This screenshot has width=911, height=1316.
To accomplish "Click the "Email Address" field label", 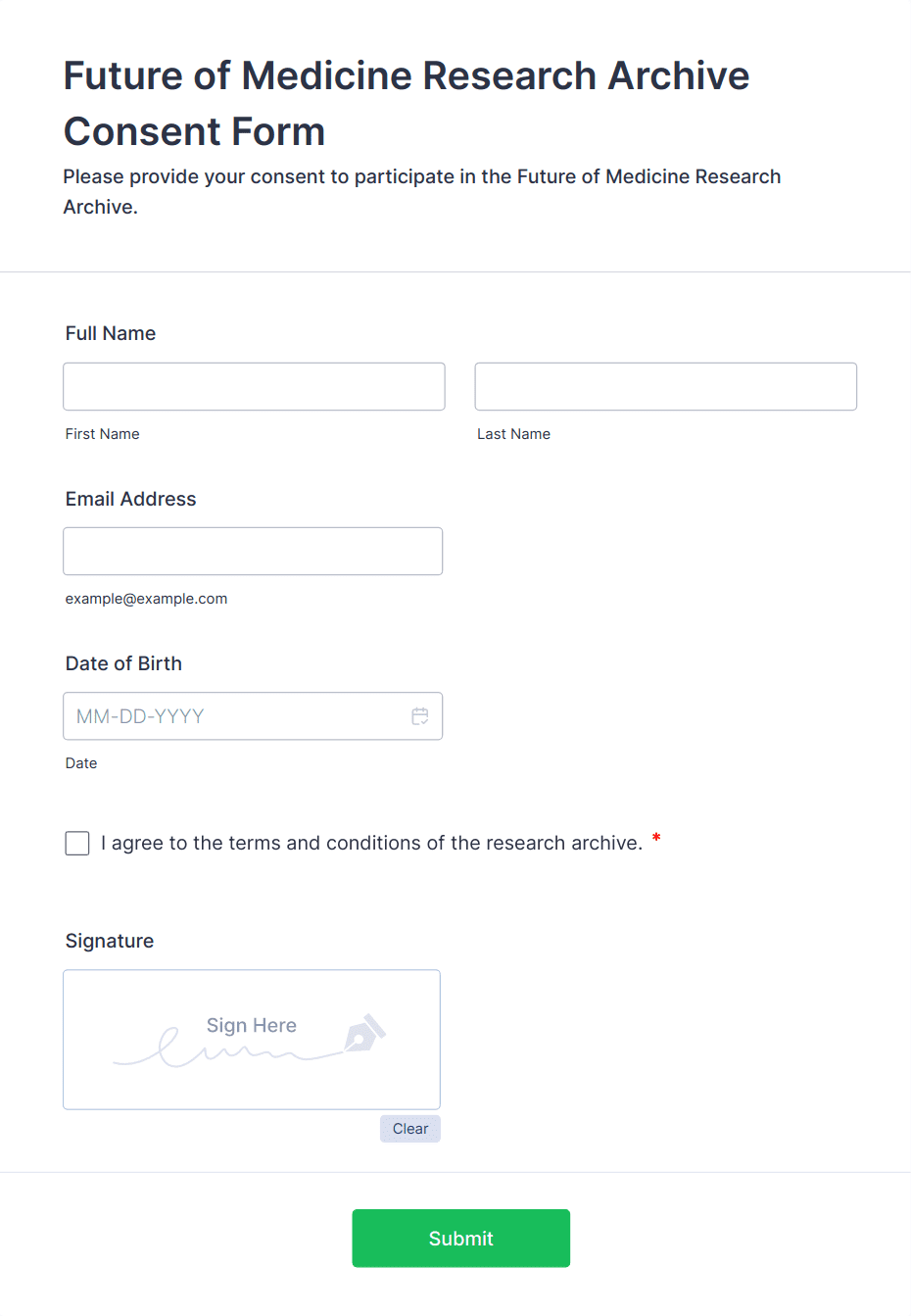I will pos(130,499).
